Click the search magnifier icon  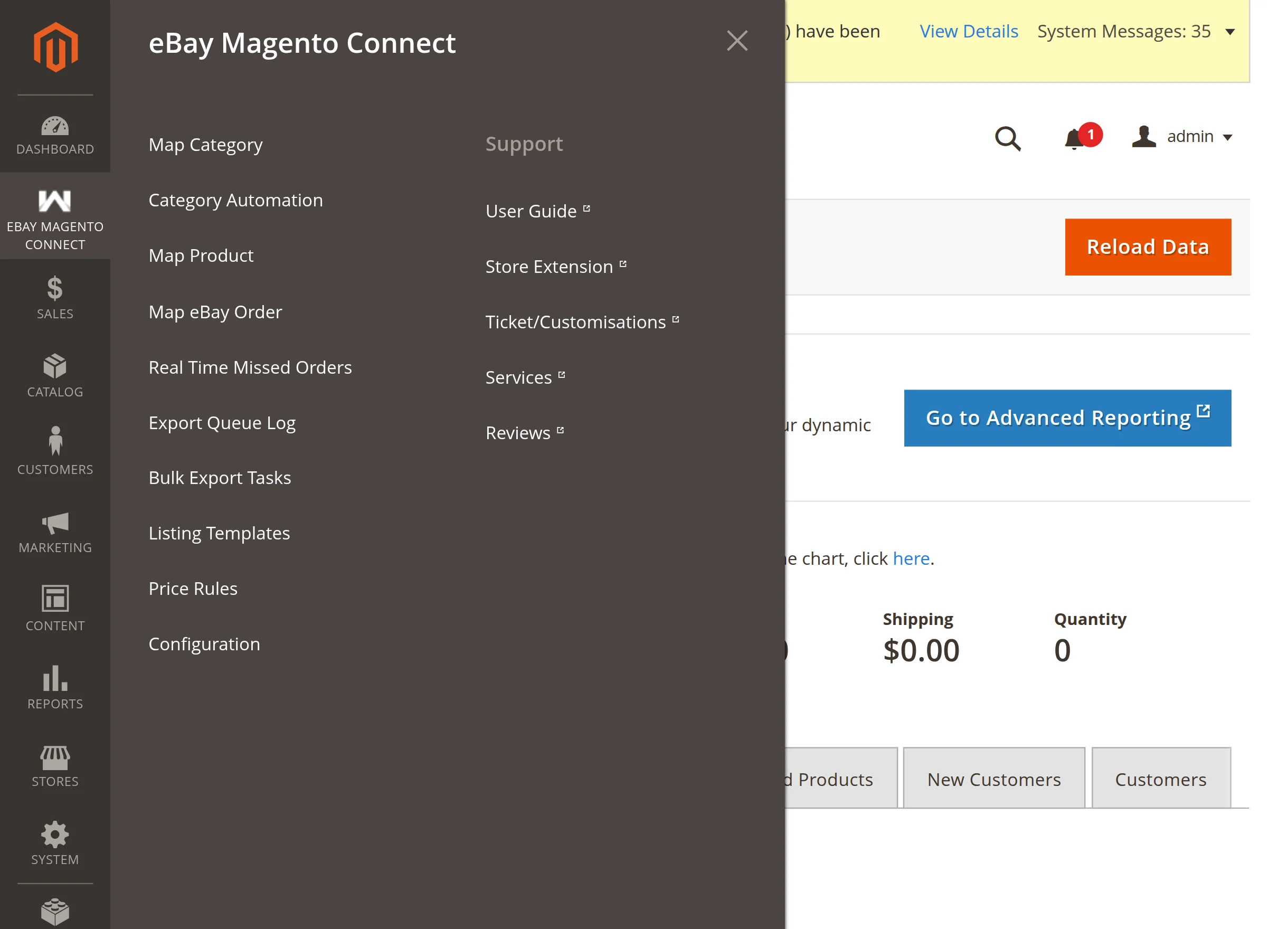tap(1008, 138)
